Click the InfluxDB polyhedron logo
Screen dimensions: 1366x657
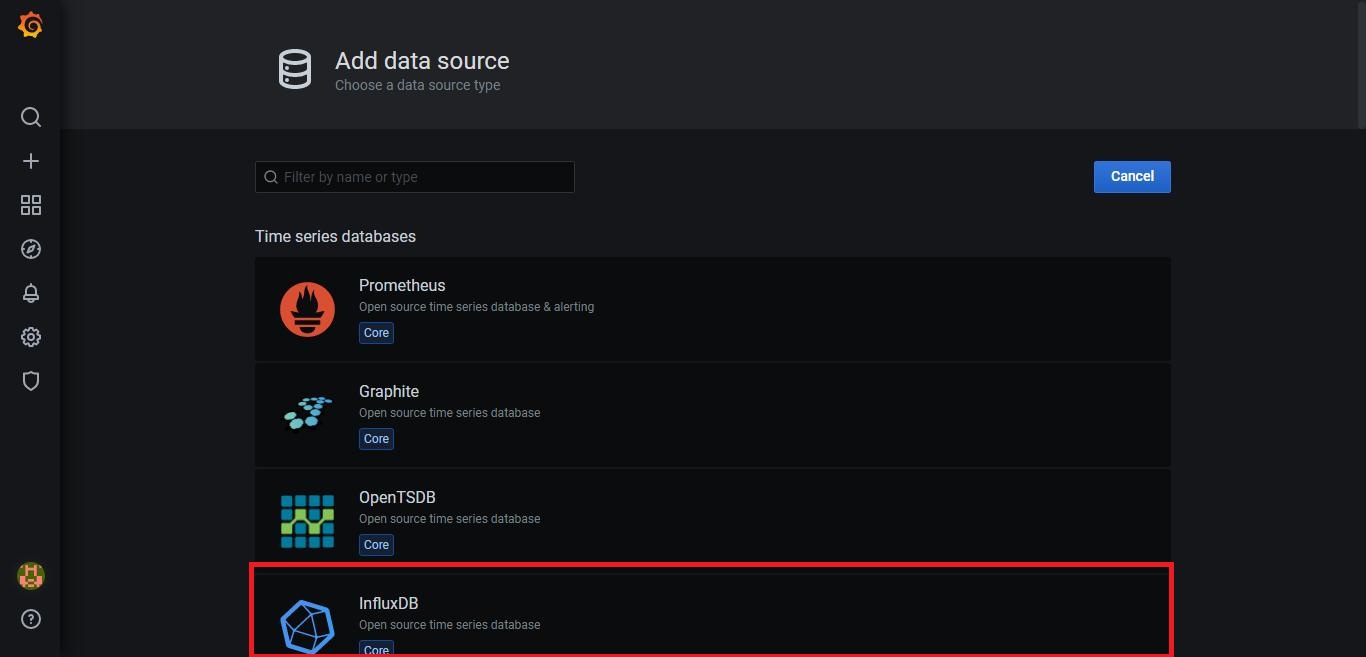307,626
